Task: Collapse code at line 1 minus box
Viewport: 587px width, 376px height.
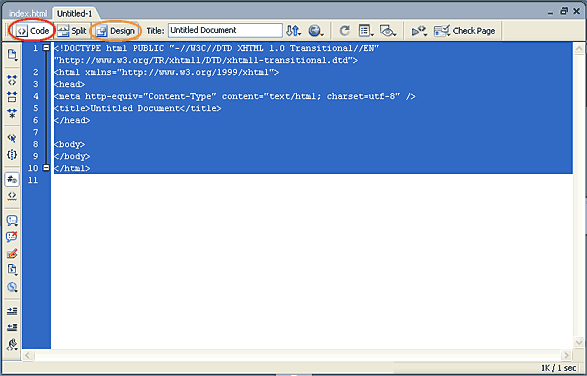Action: [x=46, y=48]
